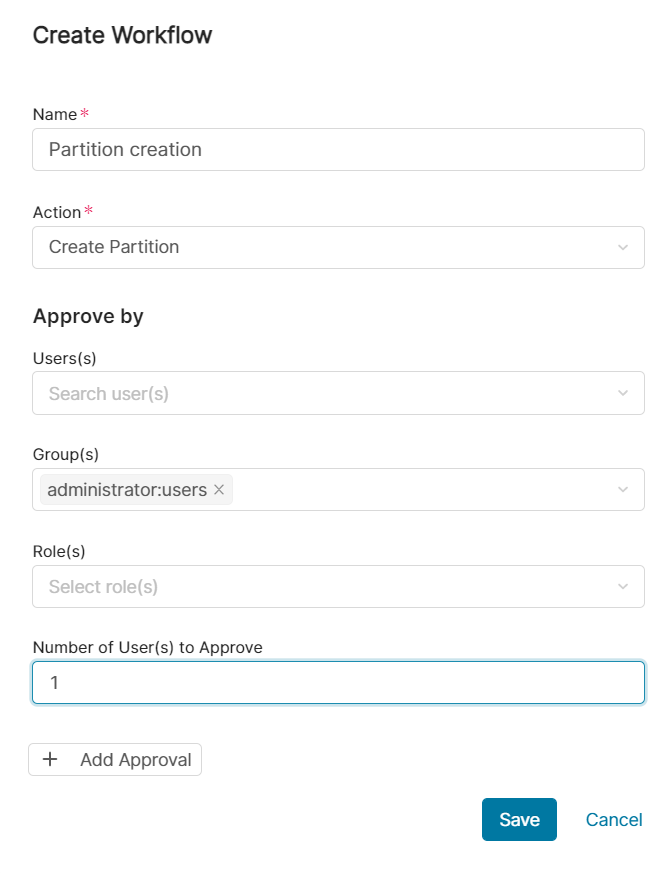Click the plus icon on Add Approval

coord(50,759)
